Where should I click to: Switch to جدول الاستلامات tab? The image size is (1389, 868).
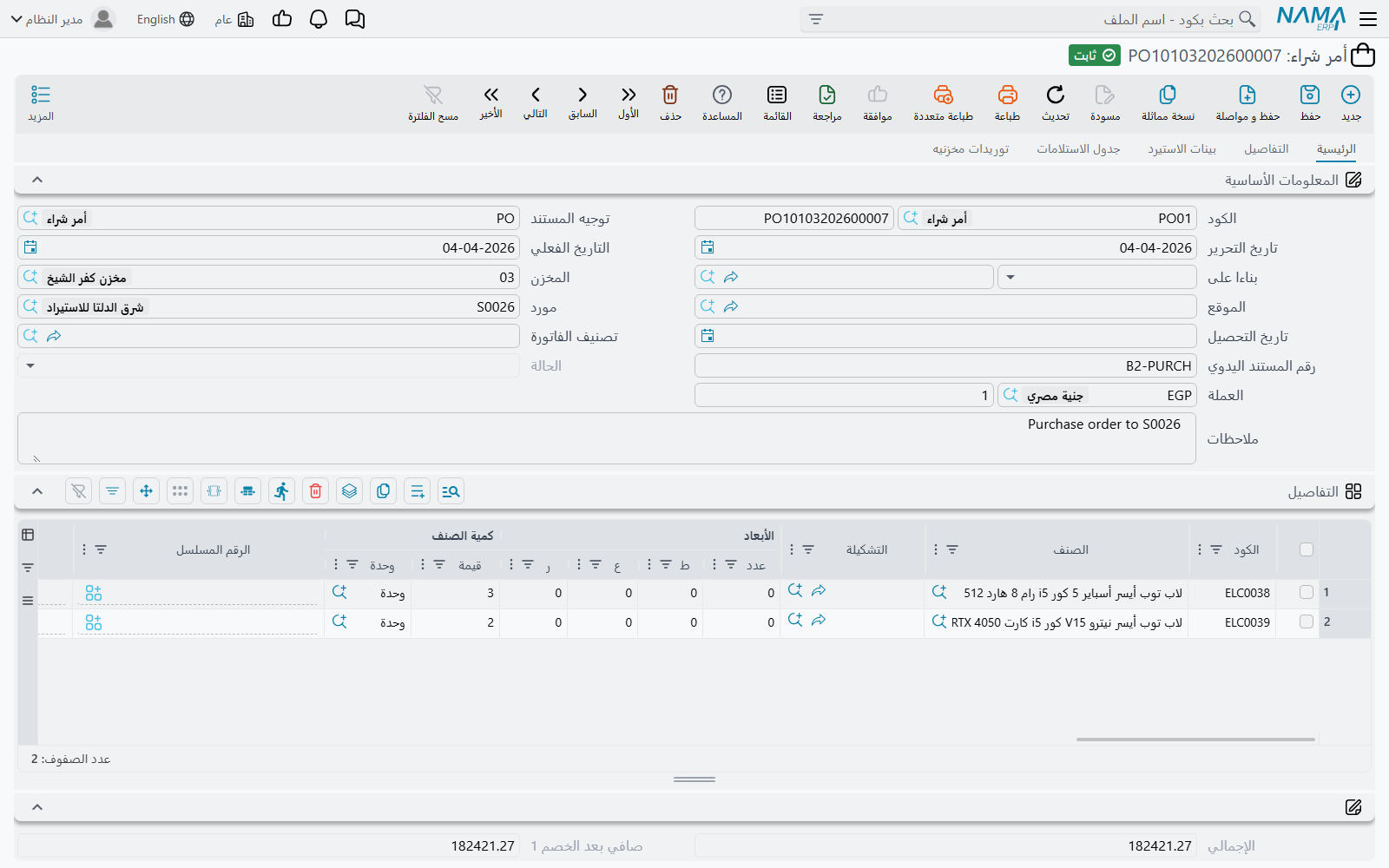[x=1078, y=149]
